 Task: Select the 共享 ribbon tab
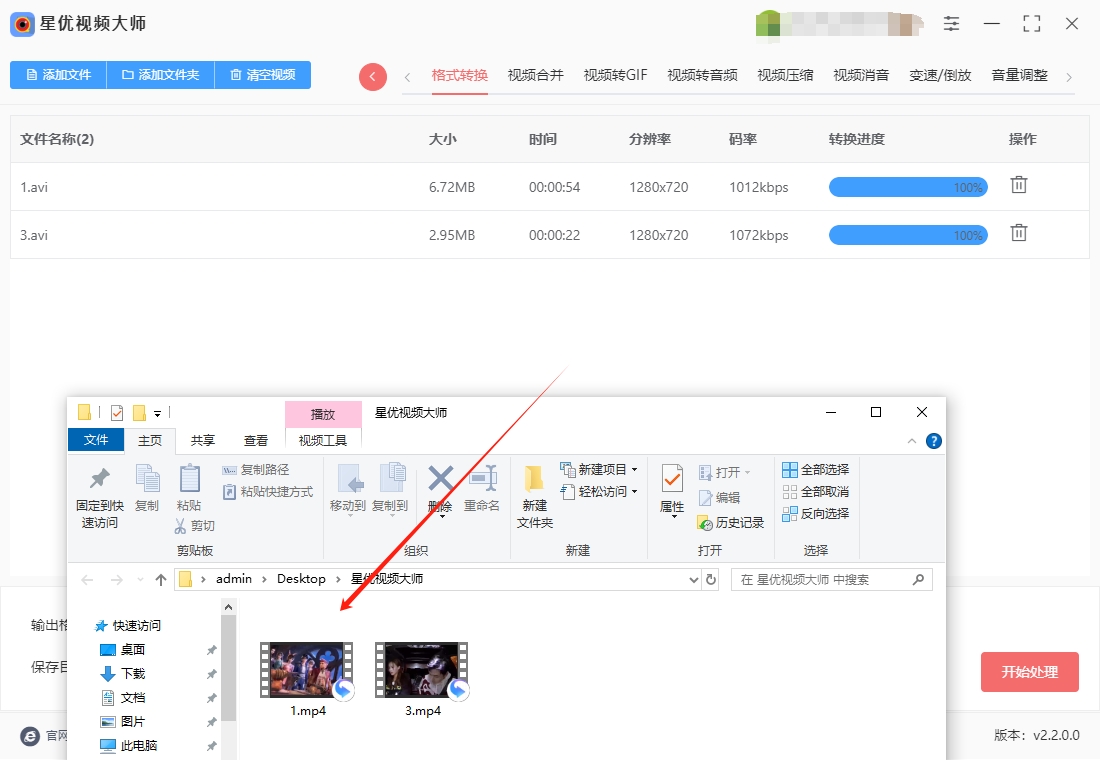coord(203,441)
